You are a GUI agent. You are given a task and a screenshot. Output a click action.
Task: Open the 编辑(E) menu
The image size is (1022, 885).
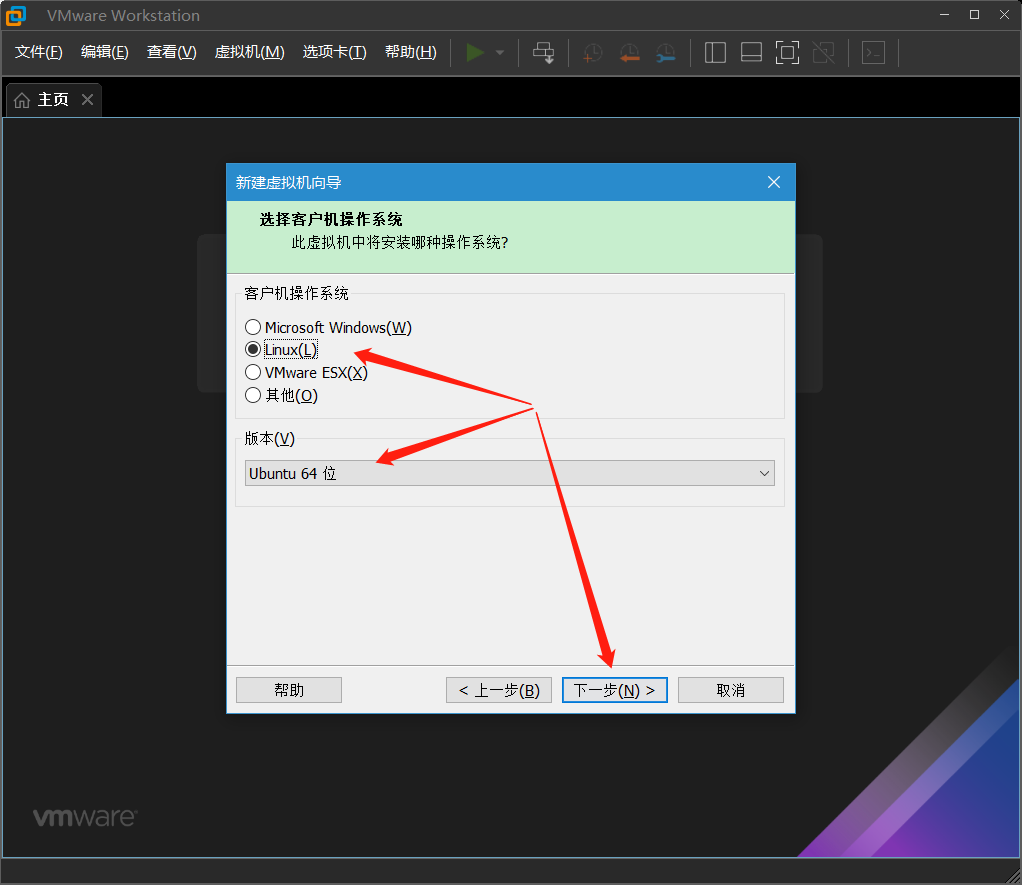click(104, 52)
